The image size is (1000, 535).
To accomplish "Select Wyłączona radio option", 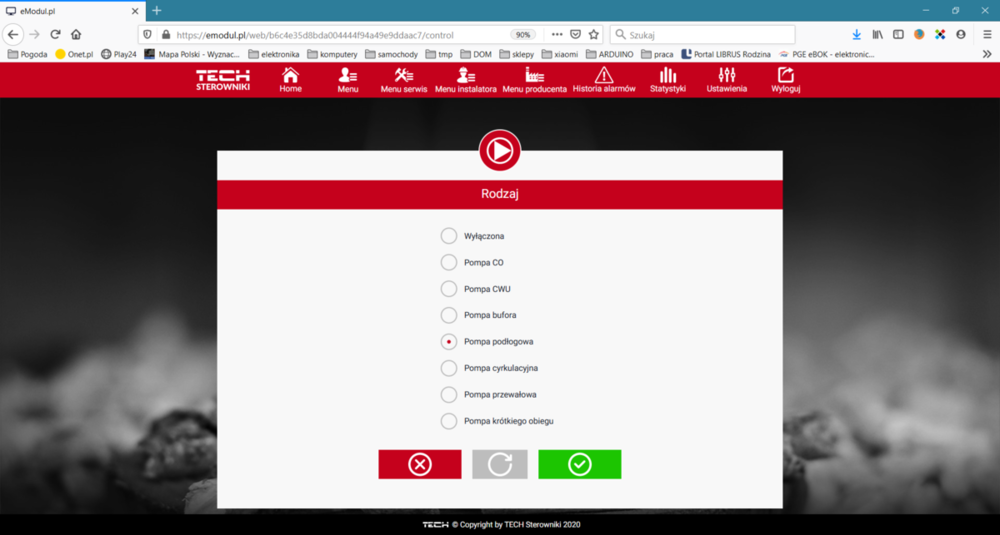I will click(449, 236).
